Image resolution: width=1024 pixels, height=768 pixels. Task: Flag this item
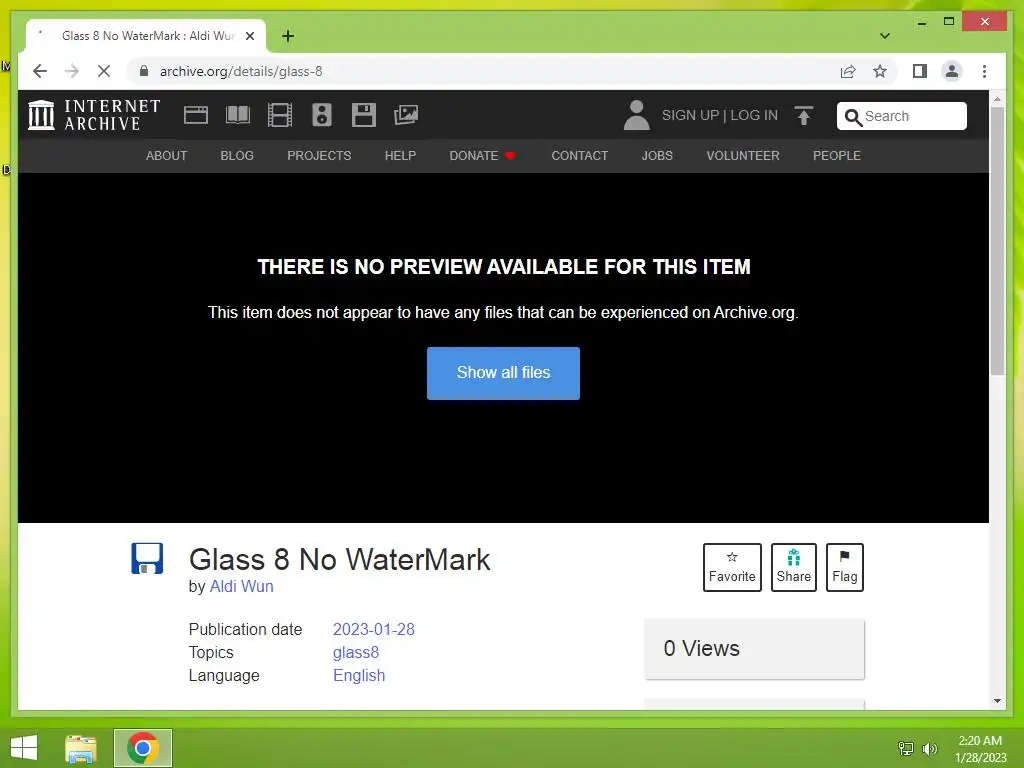coord(844,567)
